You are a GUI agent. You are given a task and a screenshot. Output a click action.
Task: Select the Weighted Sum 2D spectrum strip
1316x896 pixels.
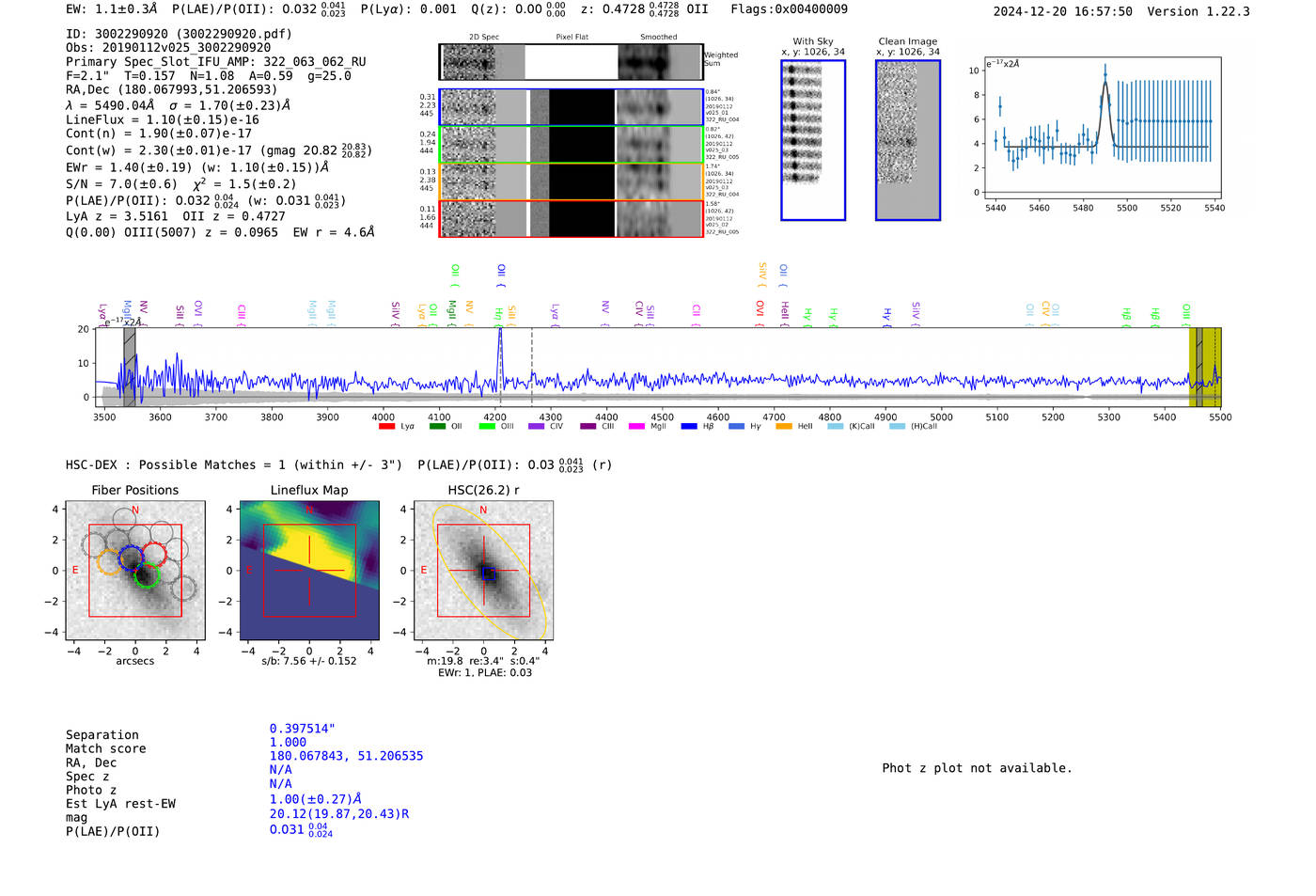(571, 62)
